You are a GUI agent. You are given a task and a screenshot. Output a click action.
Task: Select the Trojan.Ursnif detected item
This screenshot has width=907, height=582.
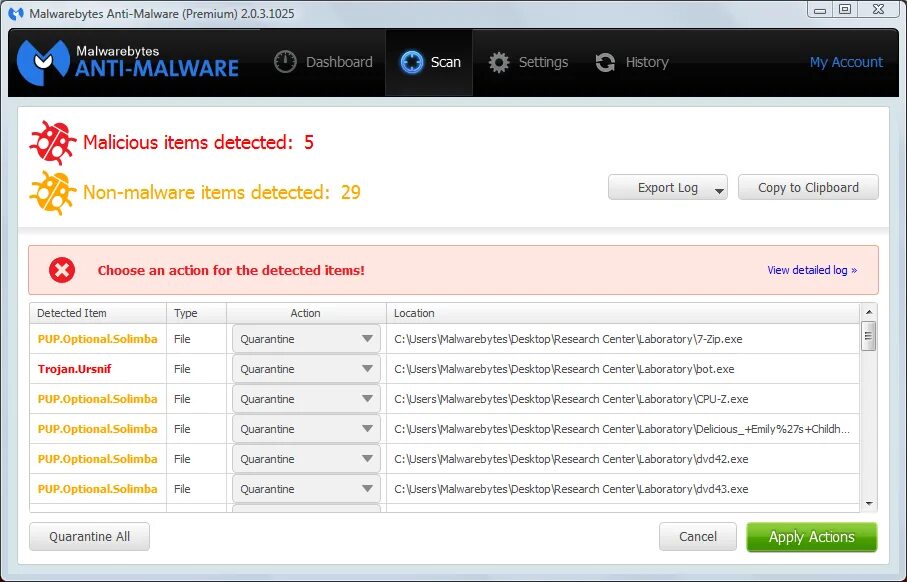[75, 369]
